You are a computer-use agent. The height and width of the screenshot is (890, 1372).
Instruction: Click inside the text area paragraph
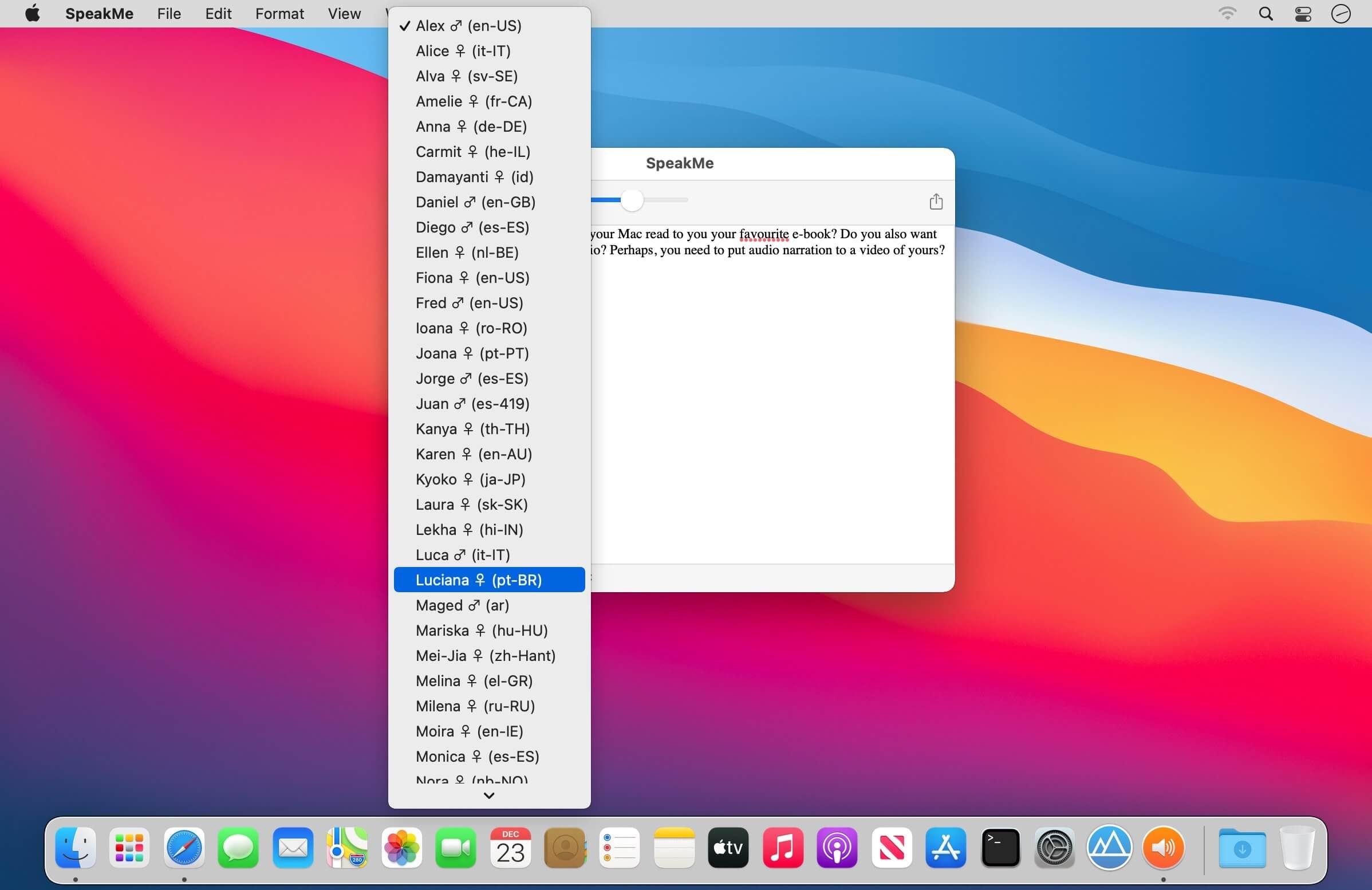(767, 242)
